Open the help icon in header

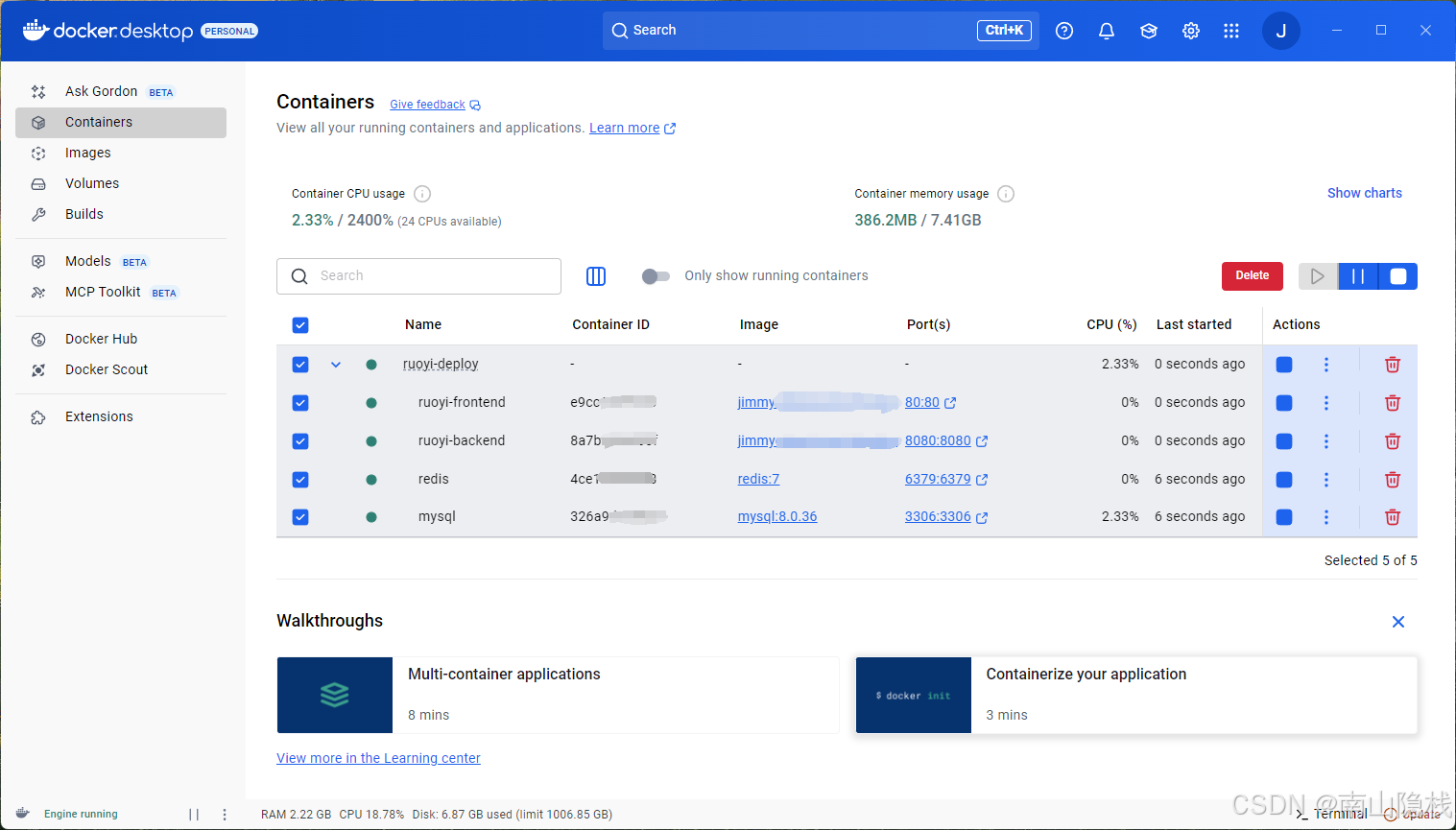click(x=1064, y=31)
